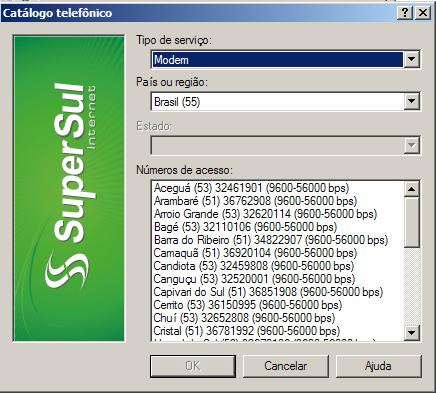Click the access numbers scrollbar thumb

pos(412,222)
